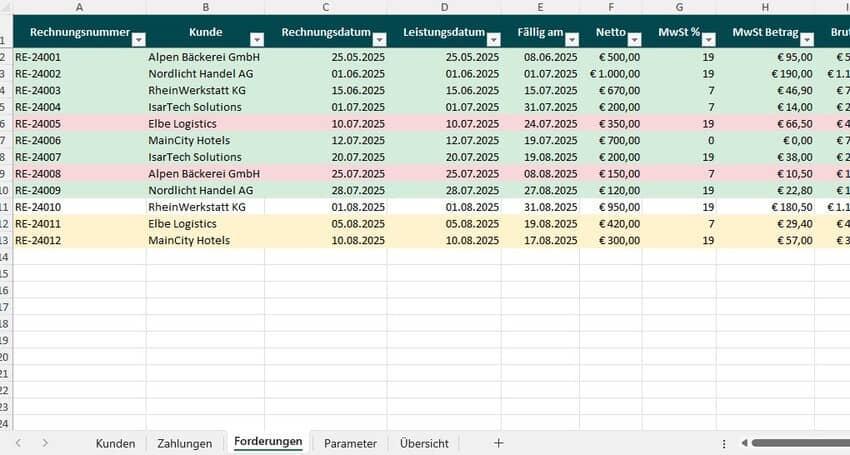850x455 pixels.
Task: Select column C by its header letter
Action: click(326, 7)
